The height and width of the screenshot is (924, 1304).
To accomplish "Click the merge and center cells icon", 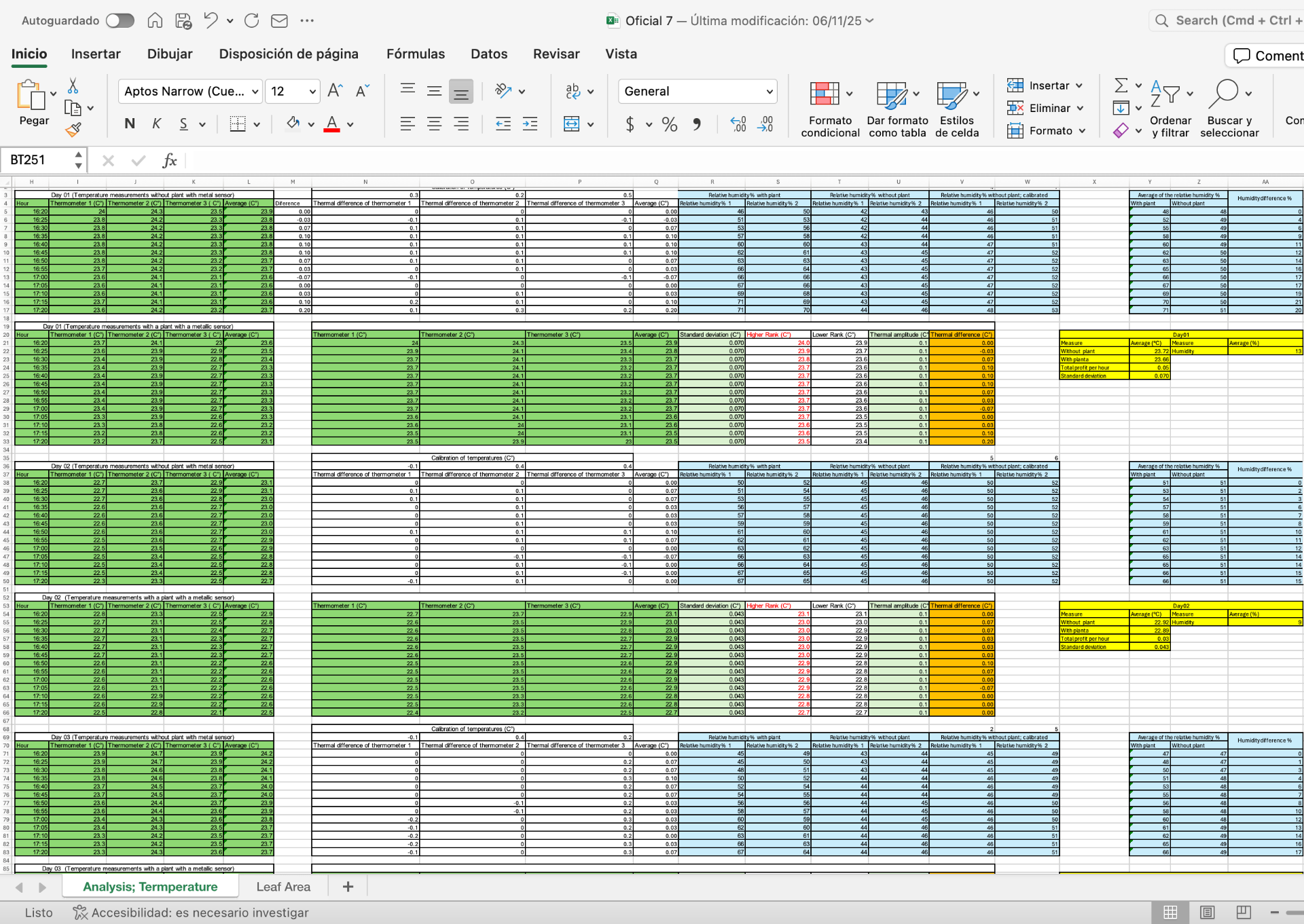I will 571,124.
